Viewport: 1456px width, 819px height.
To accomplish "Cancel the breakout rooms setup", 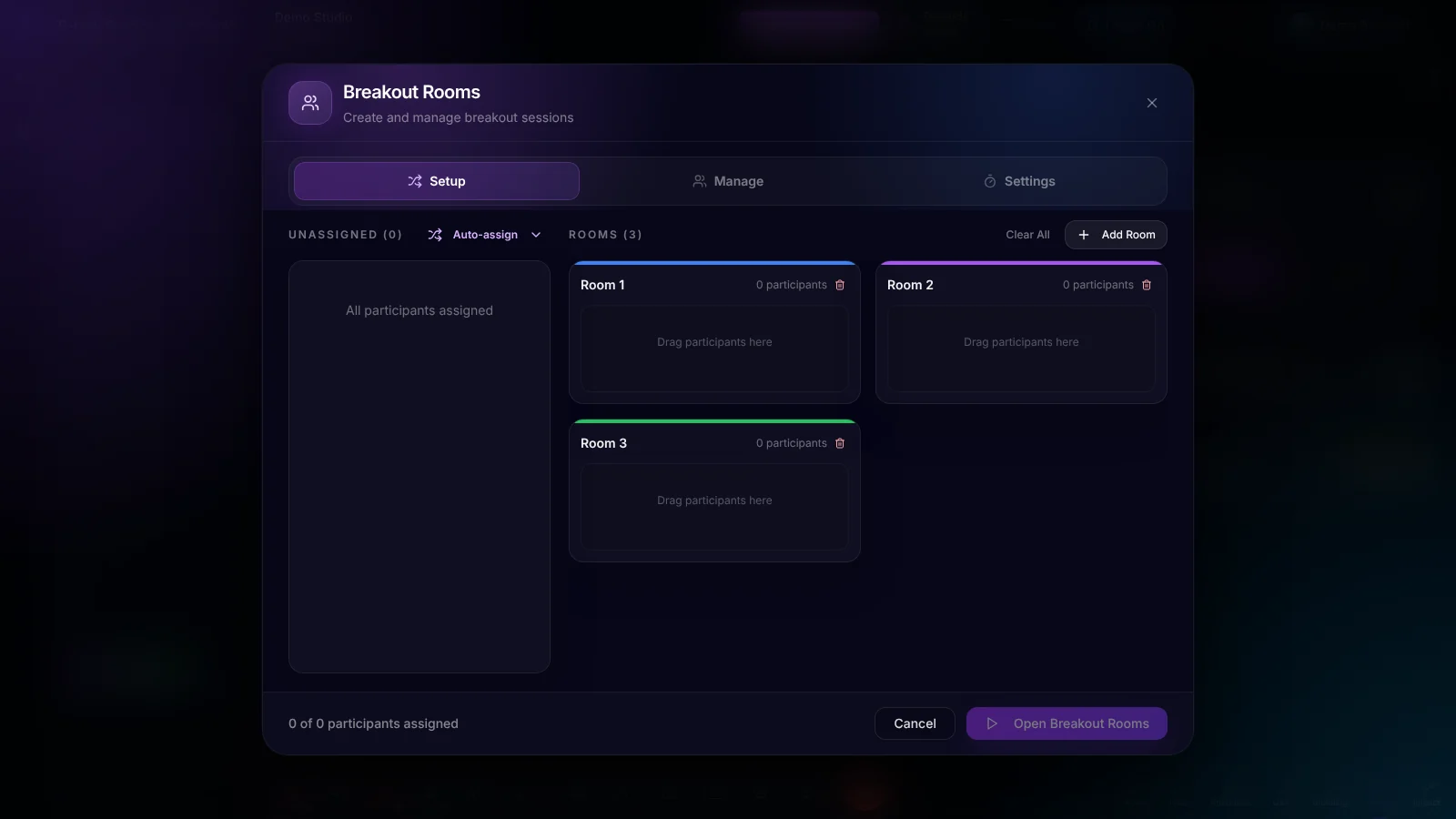I will (x=915, y=723).
